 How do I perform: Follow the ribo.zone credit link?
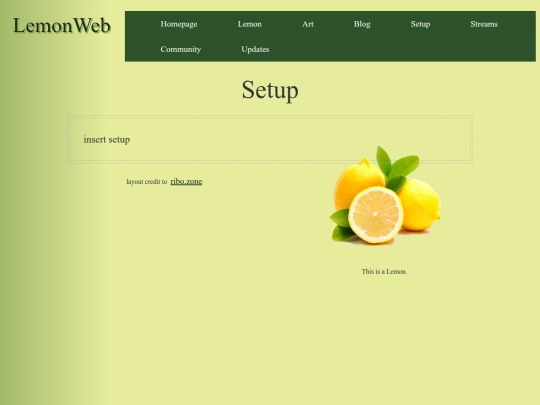186,181
